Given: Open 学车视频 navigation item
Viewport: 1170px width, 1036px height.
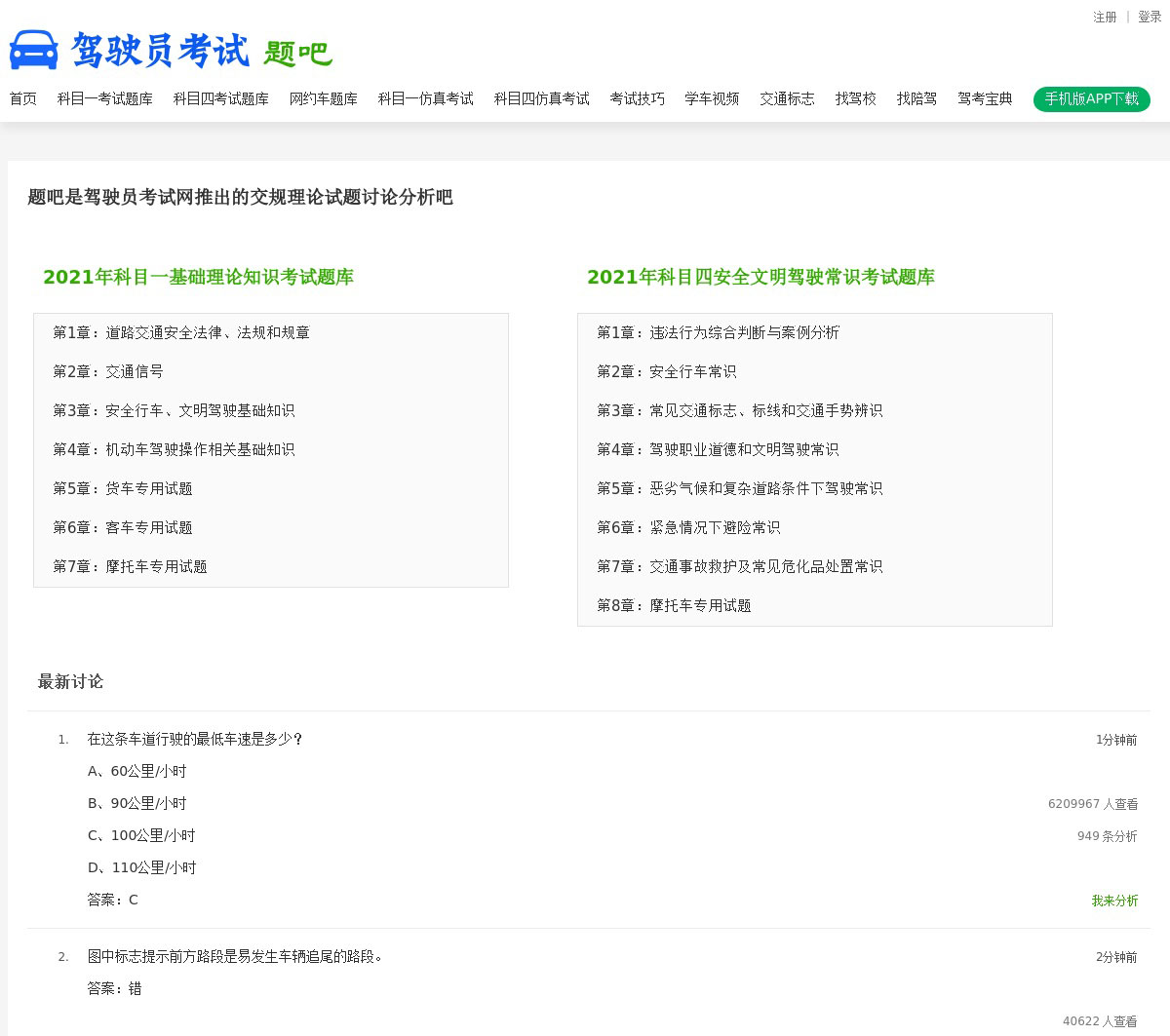Looking at the screenshot, I should tap(712, 99).
